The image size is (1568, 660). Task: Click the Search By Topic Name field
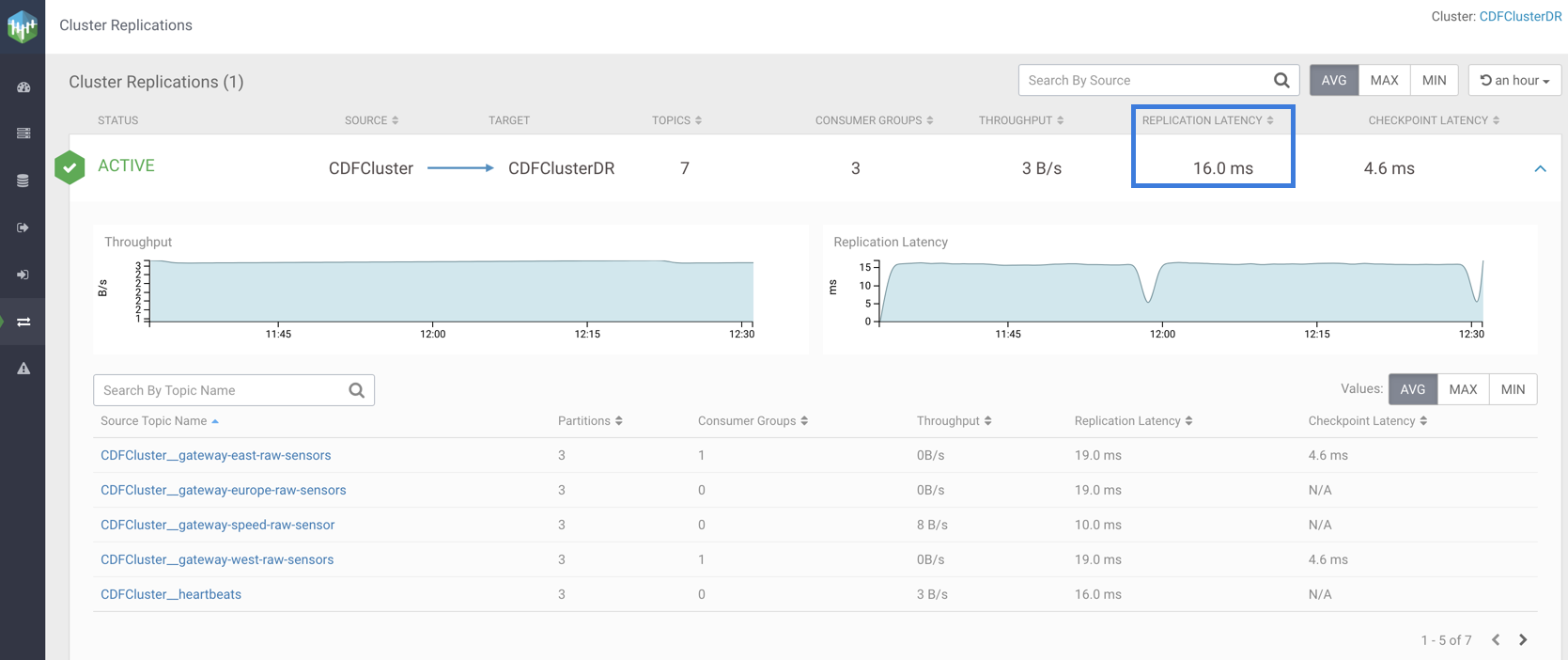pos(221,390)
